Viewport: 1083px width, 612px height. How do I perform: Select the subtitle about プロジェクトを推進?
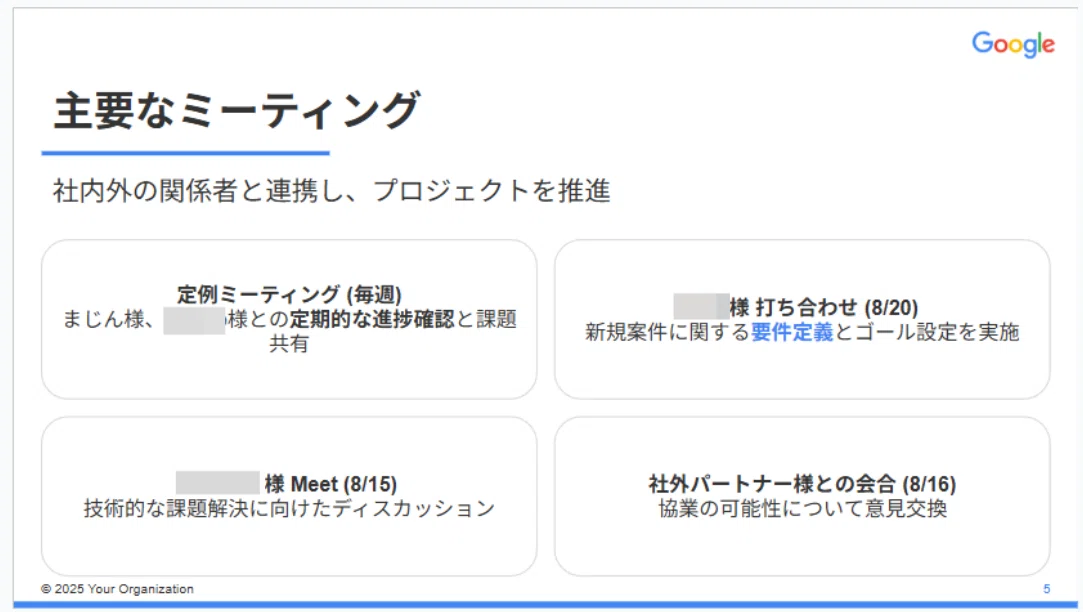[332, 191]
